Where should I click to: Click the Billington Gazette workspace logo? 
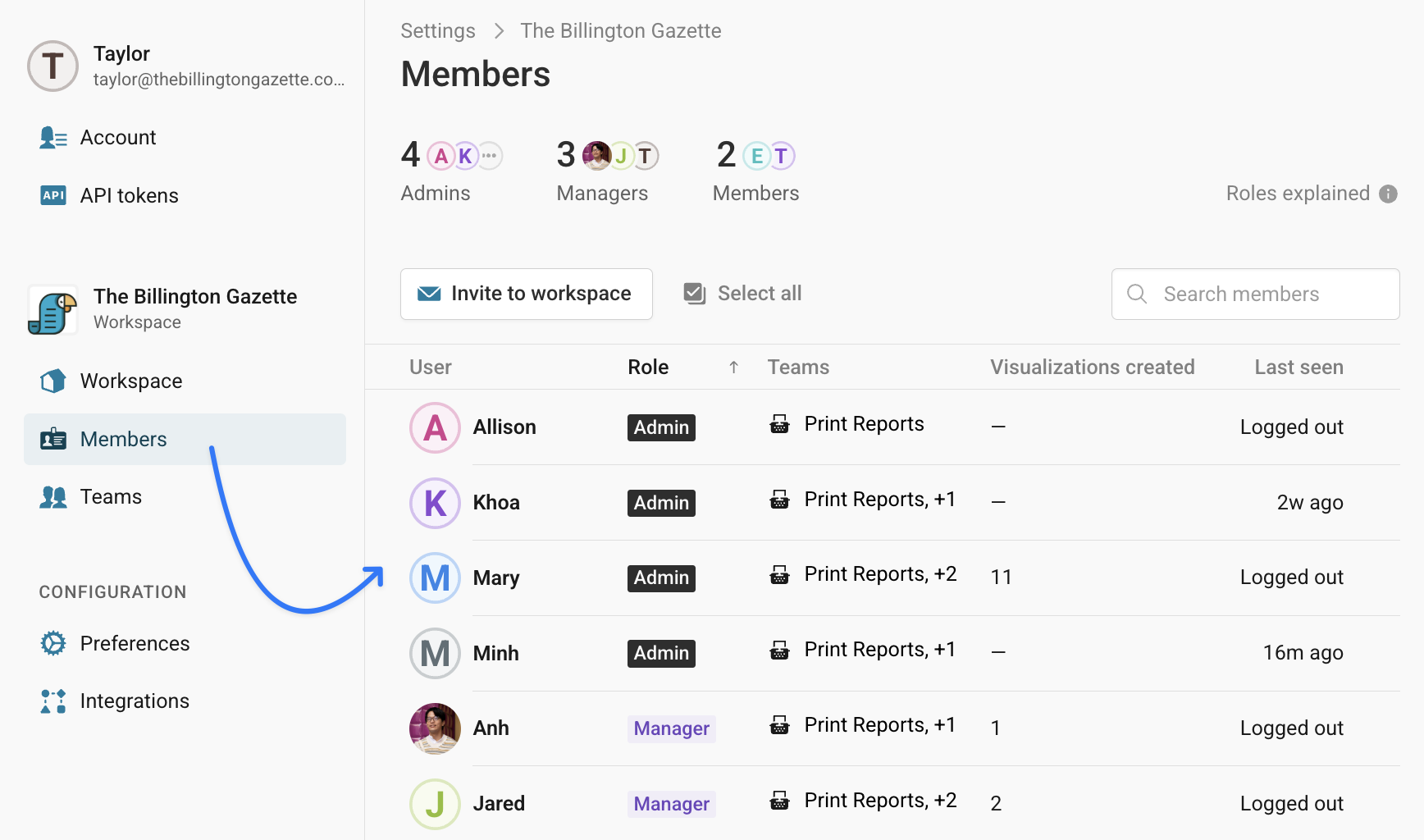(52, 310)
